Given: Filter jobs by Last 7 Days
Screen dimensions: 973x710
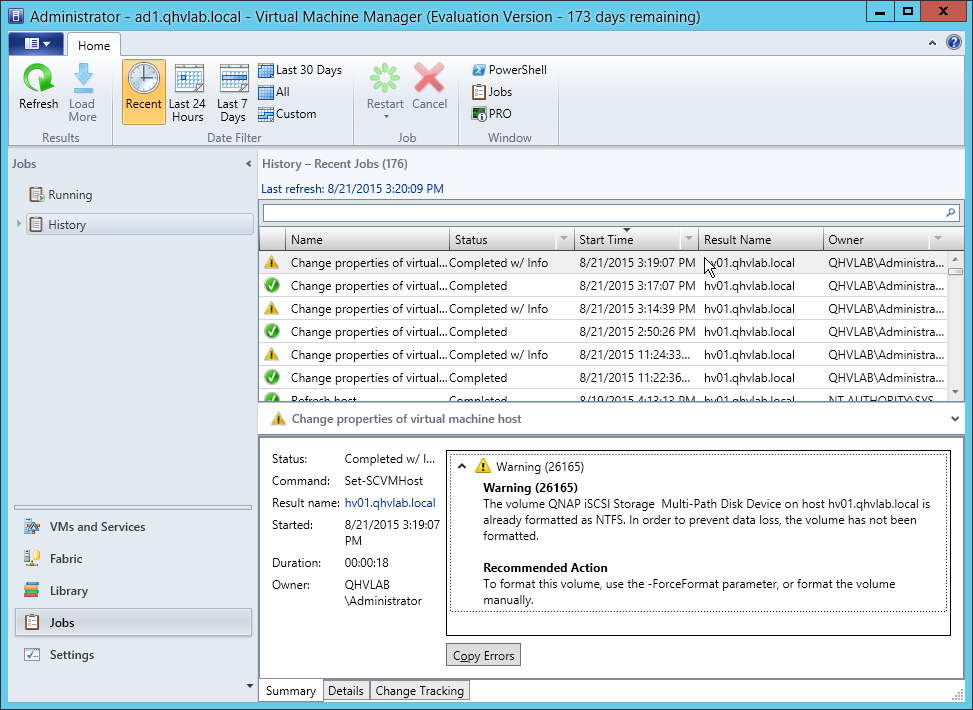Looking at the screenshot, I should [x=232, y=91].
